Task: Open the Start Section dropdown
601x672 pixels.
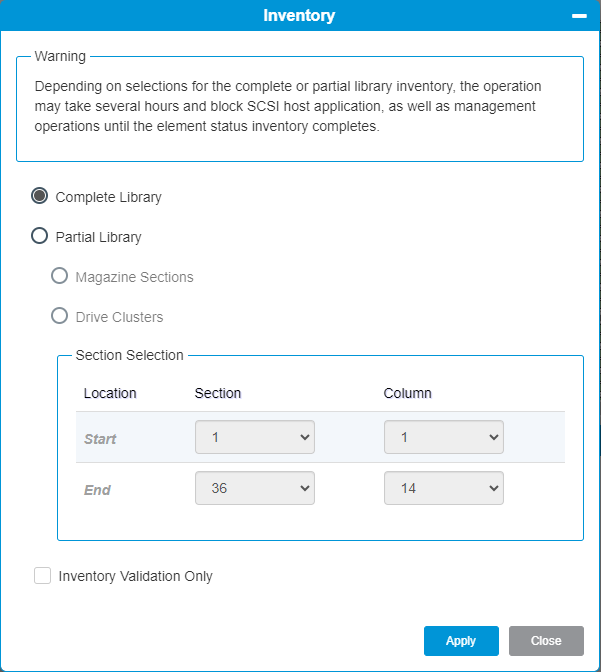Action: [x=255, y=437]
